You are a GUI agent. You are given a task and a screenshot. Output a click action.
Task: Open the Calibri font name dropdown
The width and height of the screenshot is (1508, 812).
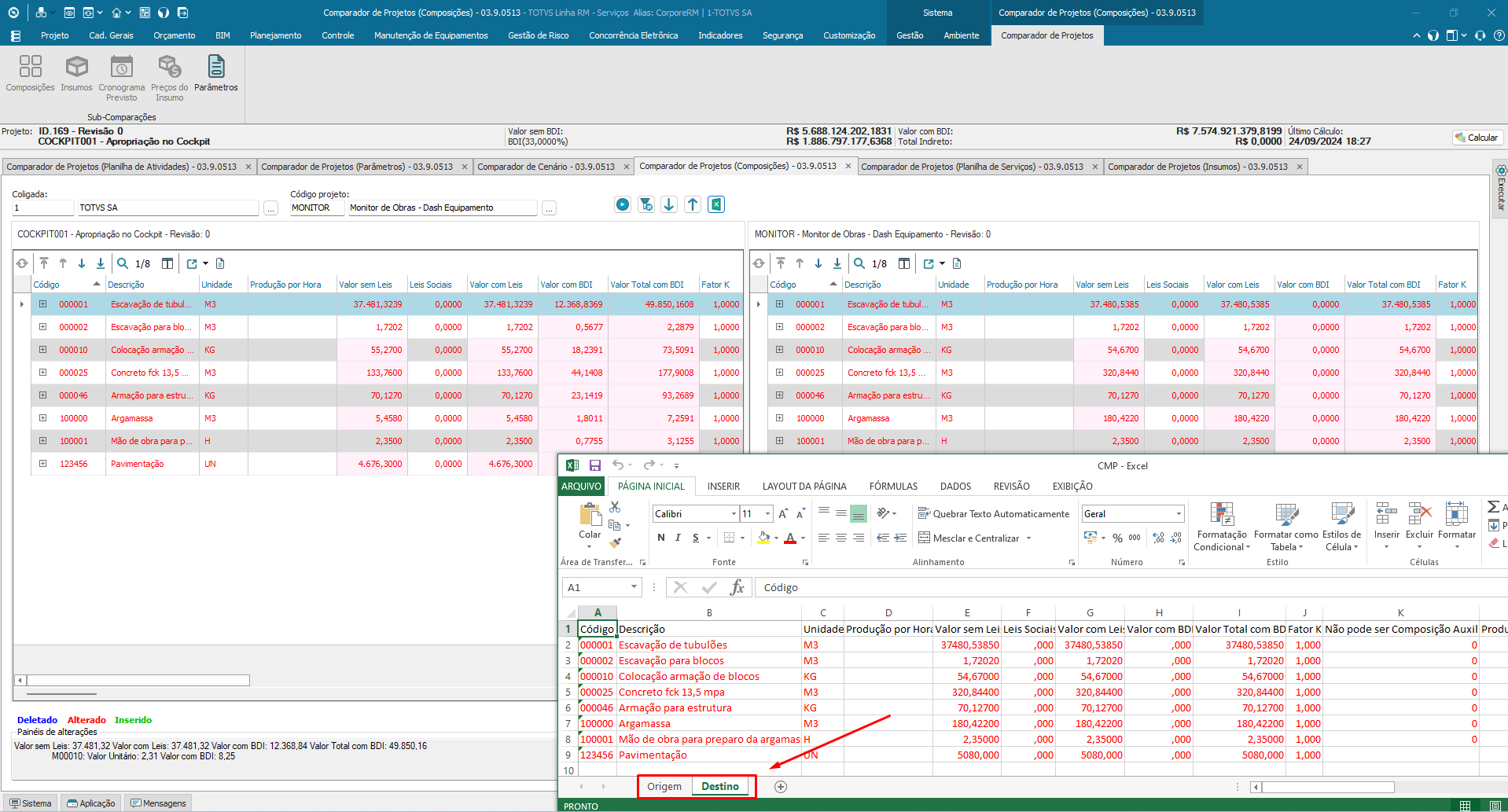[734, 514]
